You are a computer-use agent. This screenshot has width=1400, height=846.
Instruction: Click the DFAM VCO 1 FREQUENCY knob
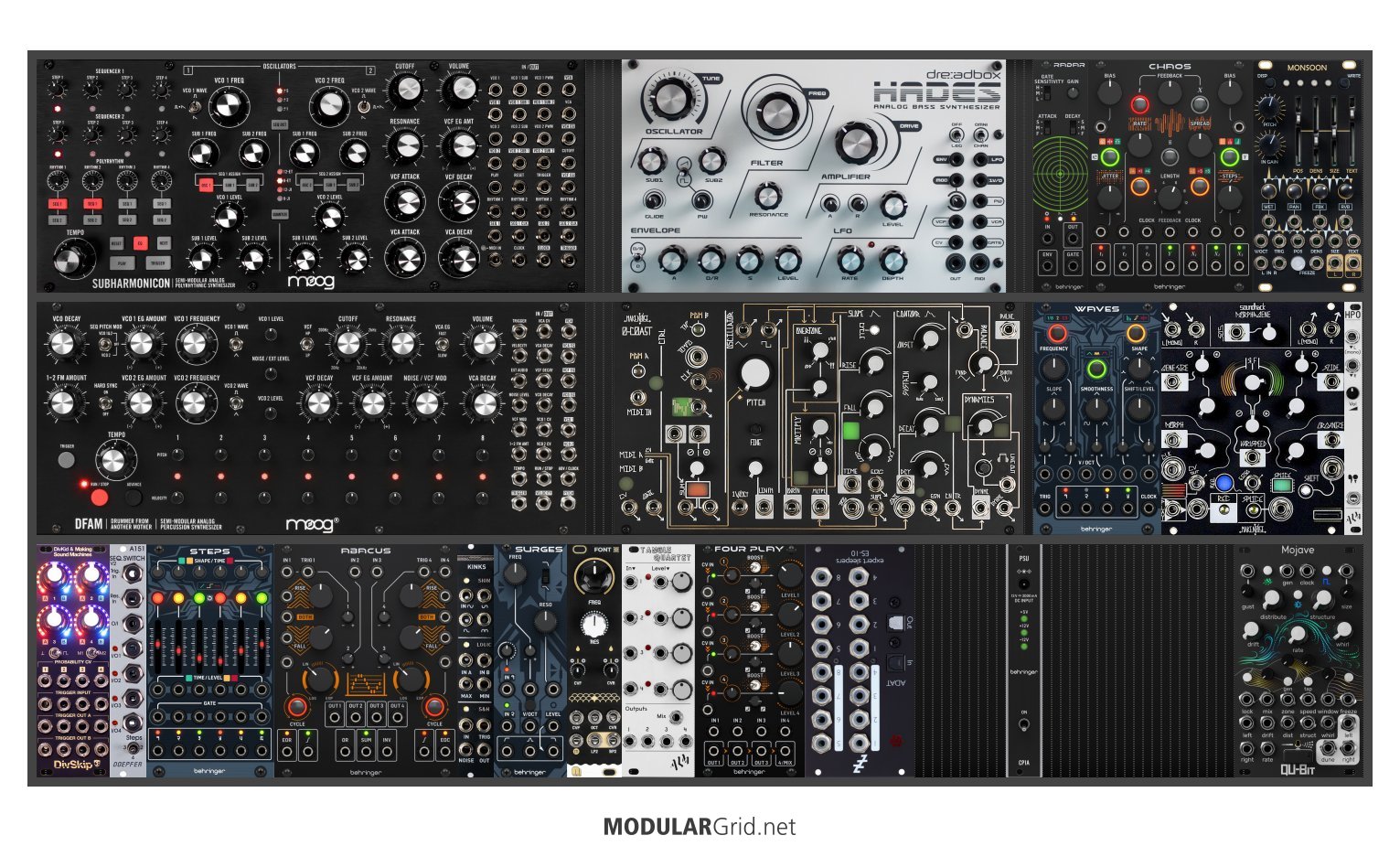(195, 345)
